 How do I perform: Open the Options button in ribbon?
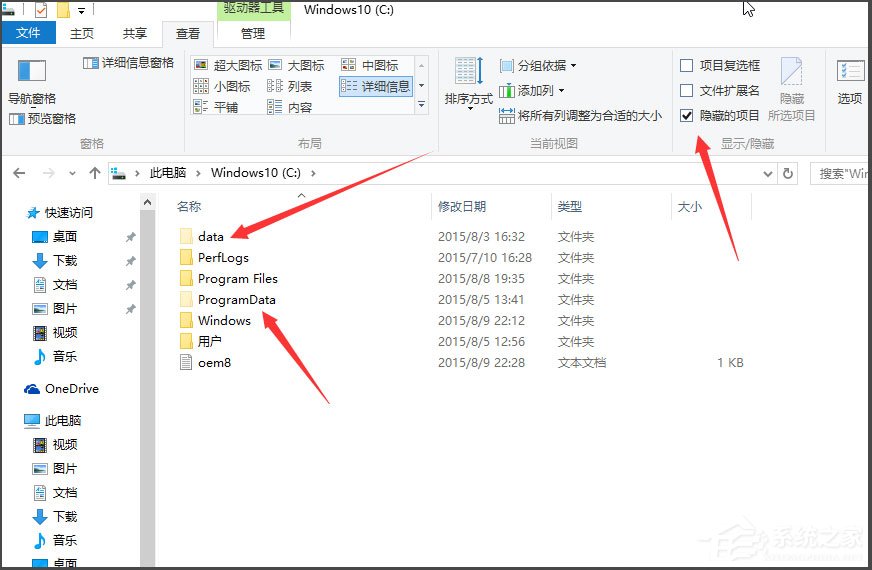pos(849,82)
